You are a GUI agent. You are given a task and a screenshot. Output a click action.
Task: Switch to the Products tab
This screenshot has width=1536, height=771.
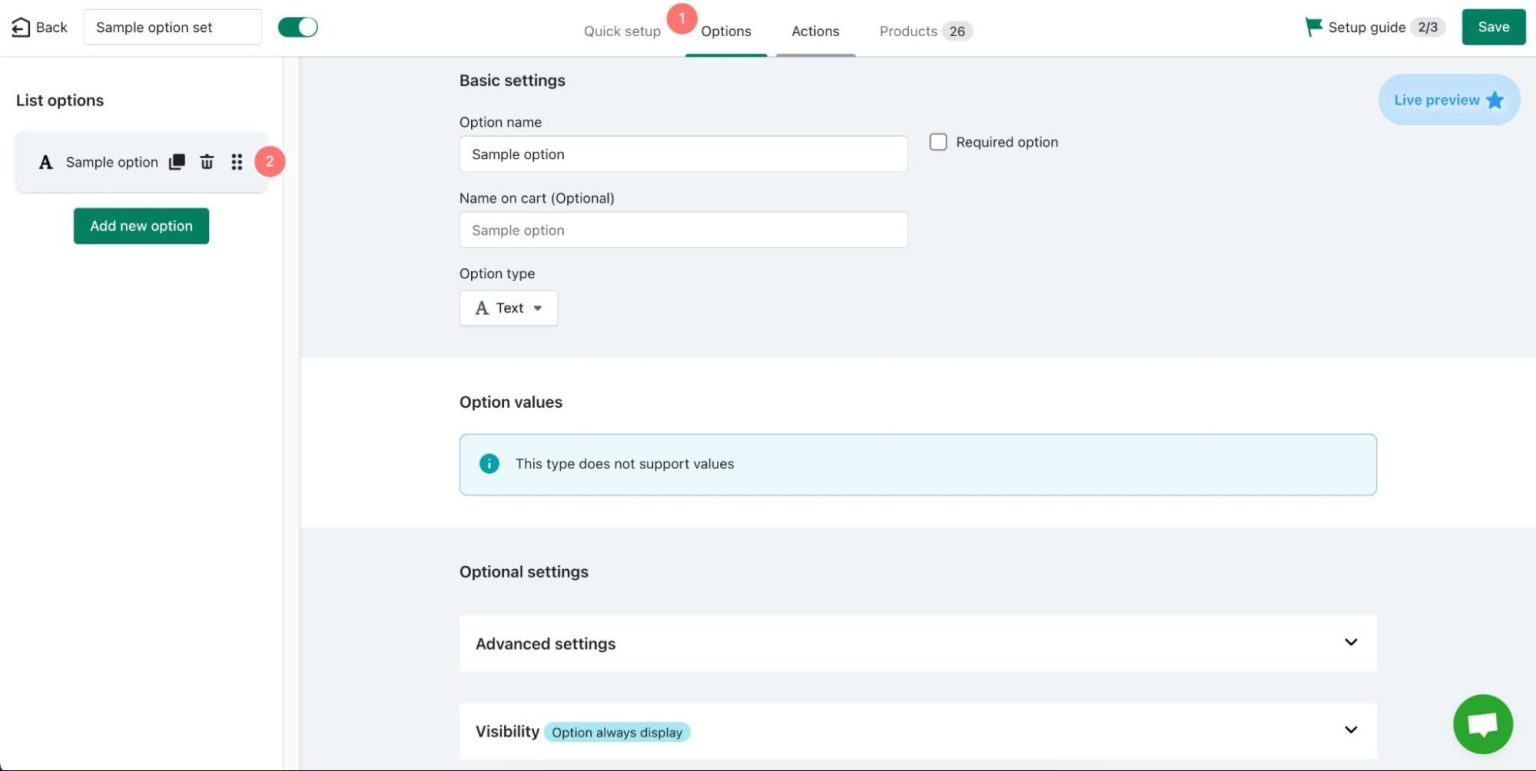(x=907, y=31)
